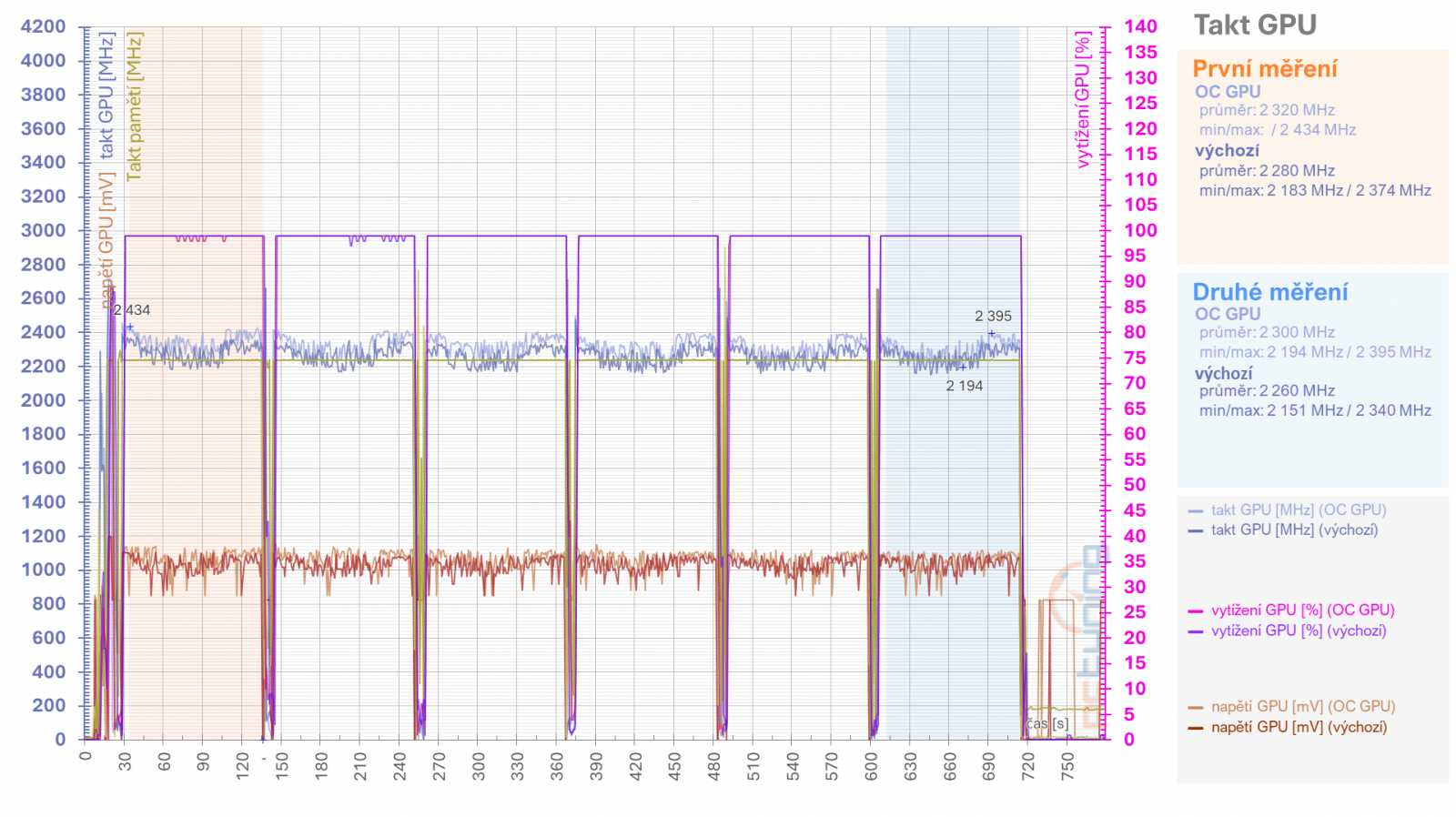
Task: Click legend text "vytížení GPU [%] (výchozí)"
Action: (1299, 630)
